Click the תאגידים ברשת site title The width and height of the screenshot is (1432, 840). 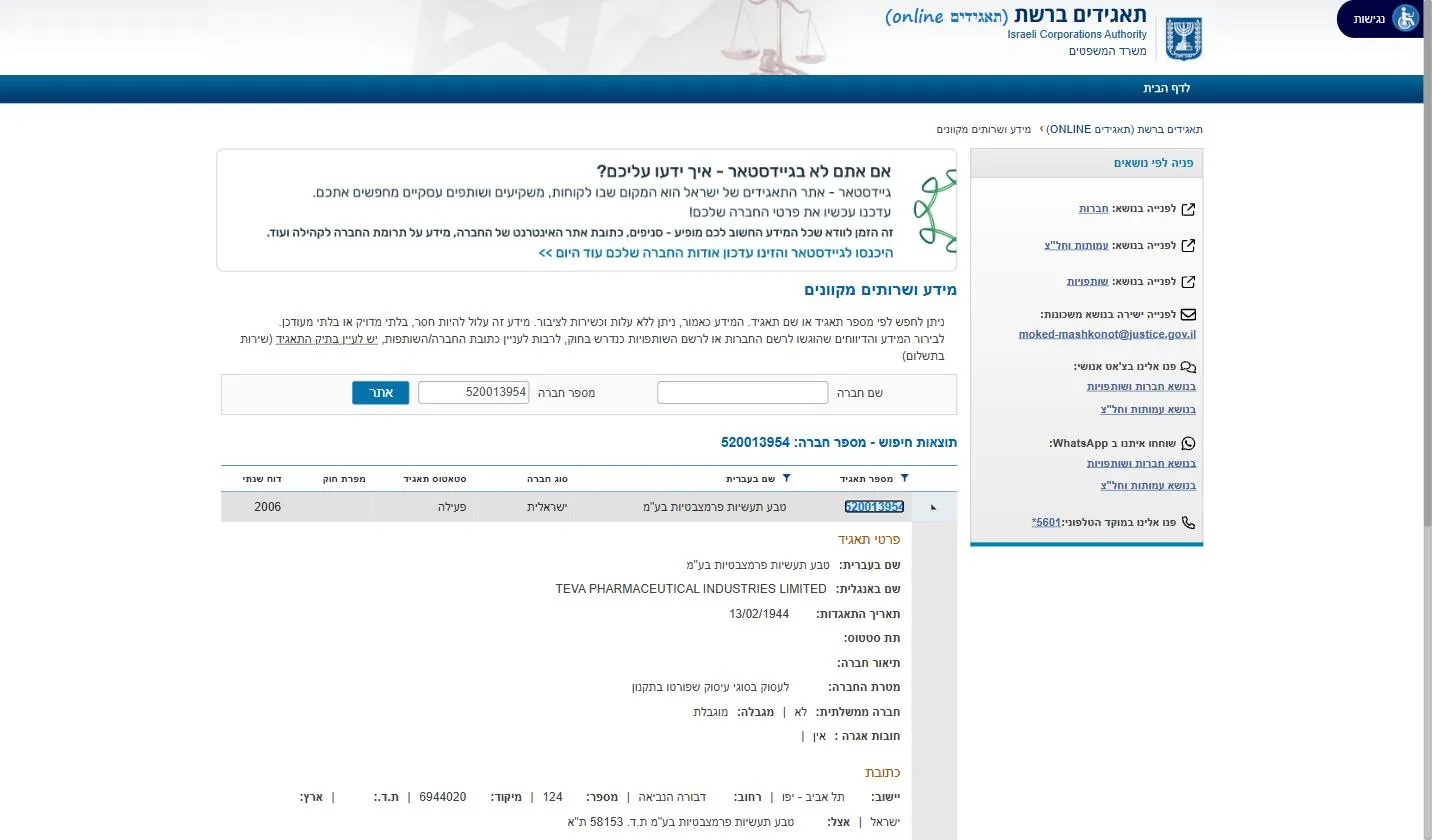pos(1081,15)
